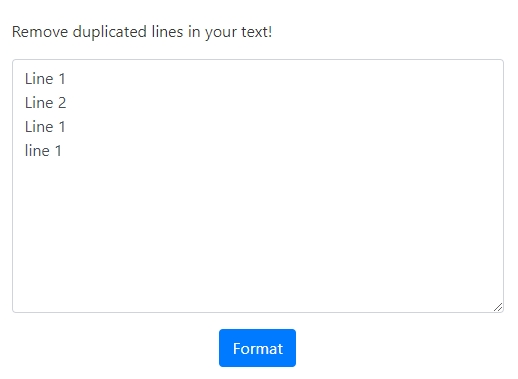Click the digit '1' in the lowercase row

(x=58, y=151)
